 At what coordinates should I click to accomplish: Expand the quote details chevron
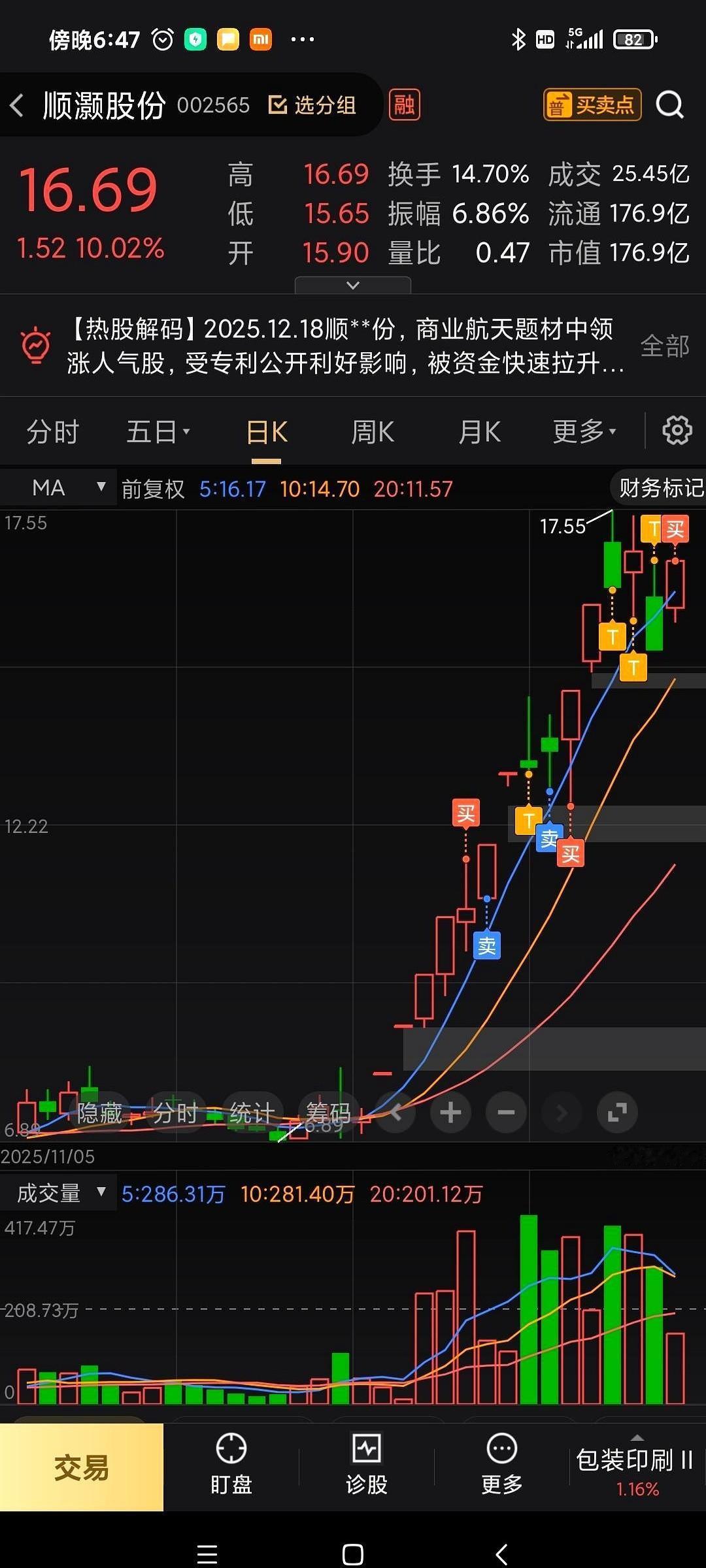(353, 285)
